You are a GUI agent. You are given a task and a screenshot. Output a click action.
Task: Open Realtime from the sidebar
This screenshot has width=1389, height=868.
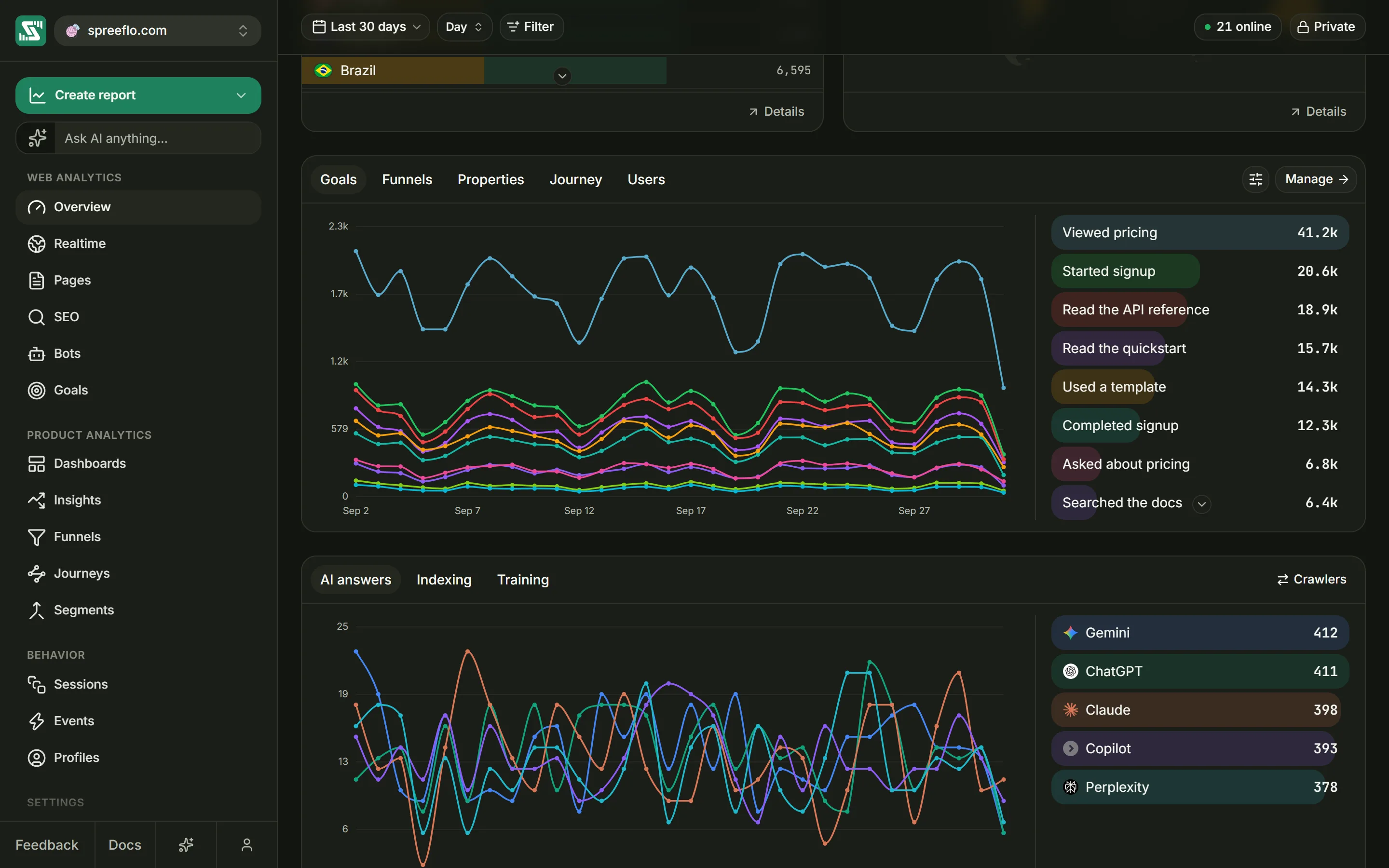[138, 244]
